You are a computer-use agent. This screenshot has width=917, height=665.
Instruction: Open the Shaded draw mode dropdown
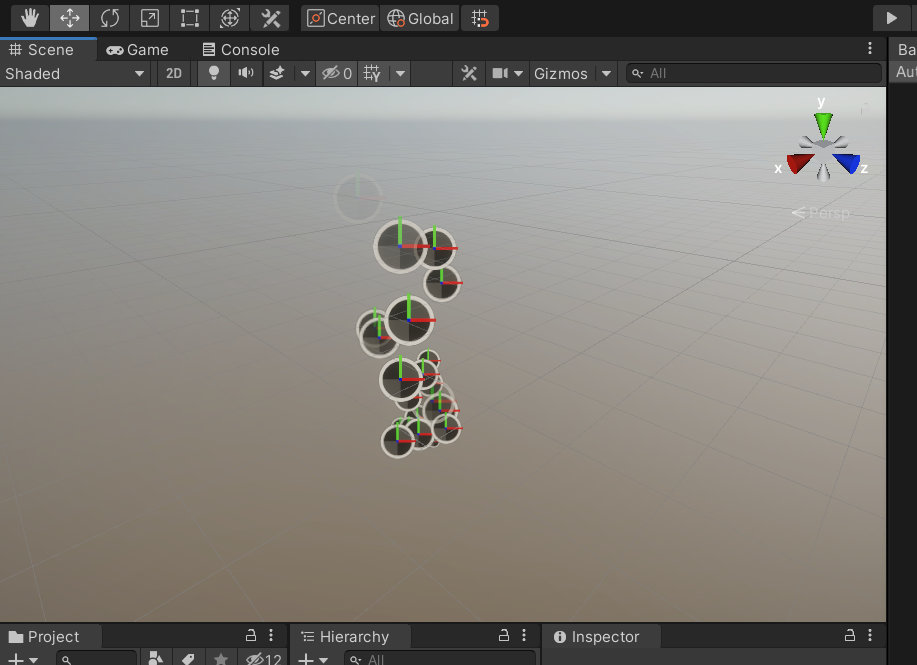pyautogui.click(x=75, y=74)
